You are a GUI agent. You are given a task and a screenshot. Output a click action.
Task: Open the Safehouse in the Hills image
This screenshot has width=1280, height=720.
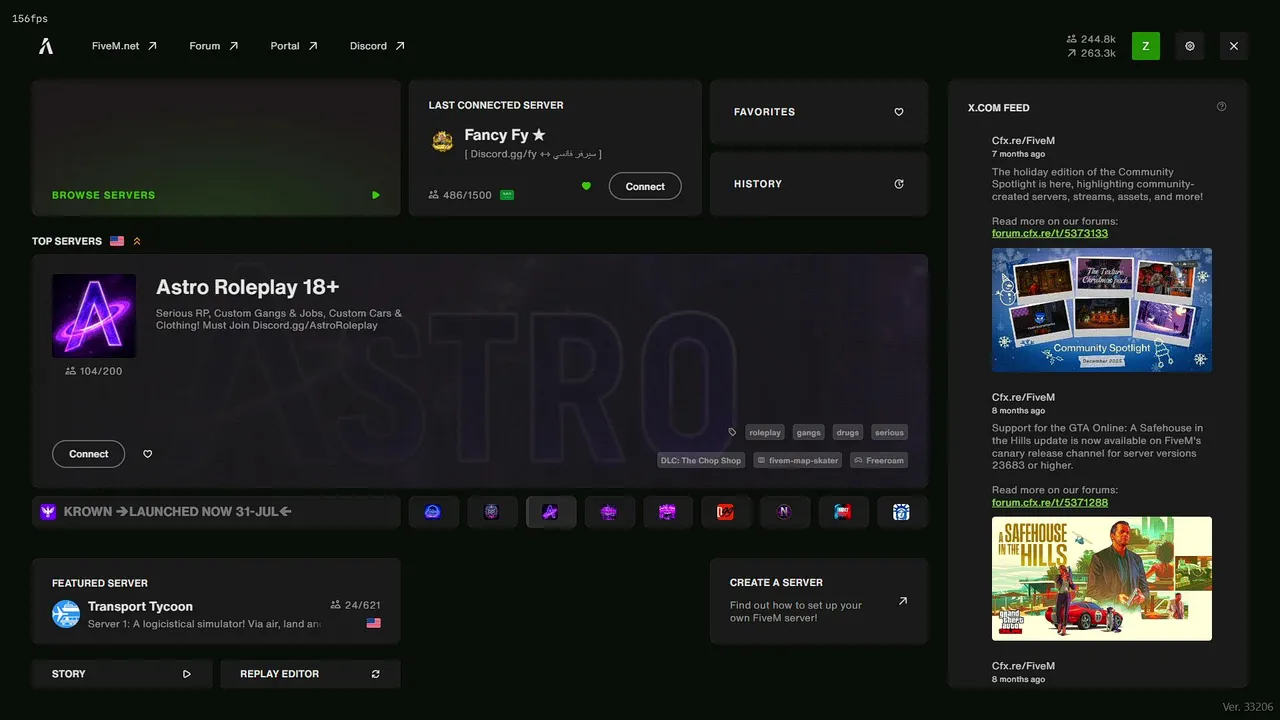pos(1102,578)
